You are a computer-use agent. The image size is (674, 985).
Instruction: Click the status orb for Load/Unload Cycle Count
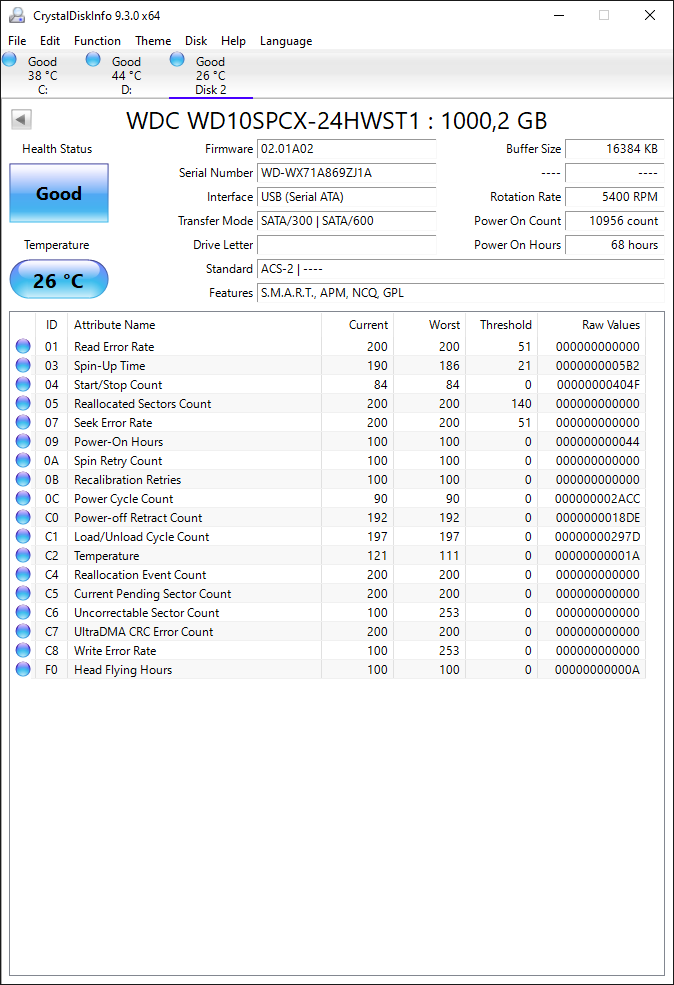point(23,536)
